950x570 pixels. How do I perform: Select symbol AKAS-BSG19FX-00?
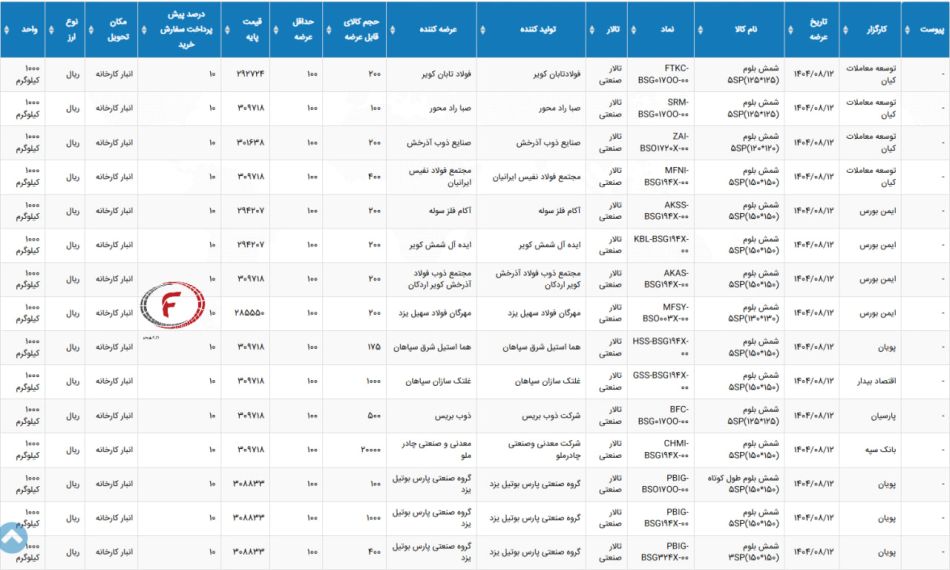(x=666, y=279)
